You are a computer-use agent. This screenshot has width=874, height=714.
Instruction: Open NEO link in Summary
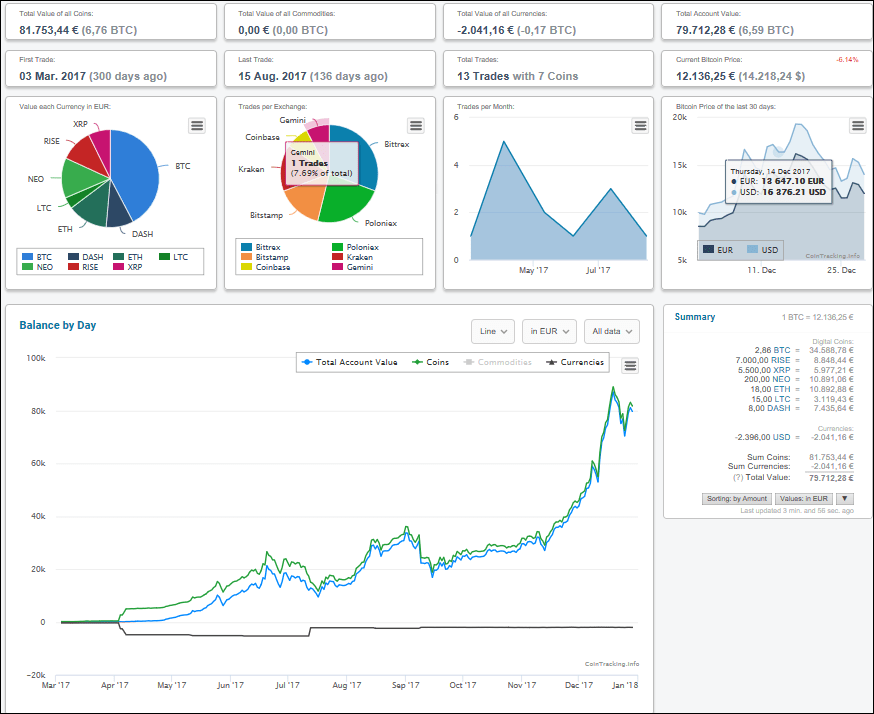click(781, 379)
